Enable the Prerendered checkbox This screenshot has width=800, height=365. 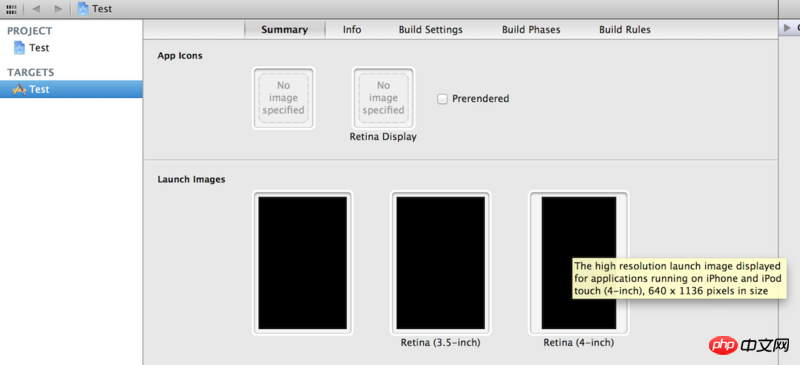coord(442,99)
